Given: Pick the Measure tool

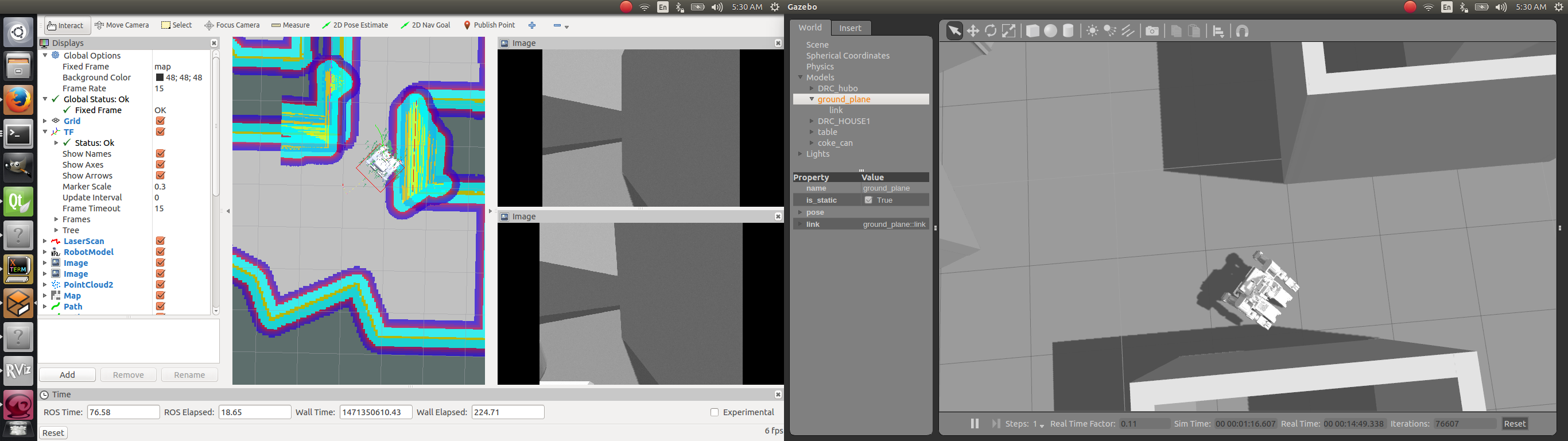Looking at the screenshot, I should (x=290, y=26).
